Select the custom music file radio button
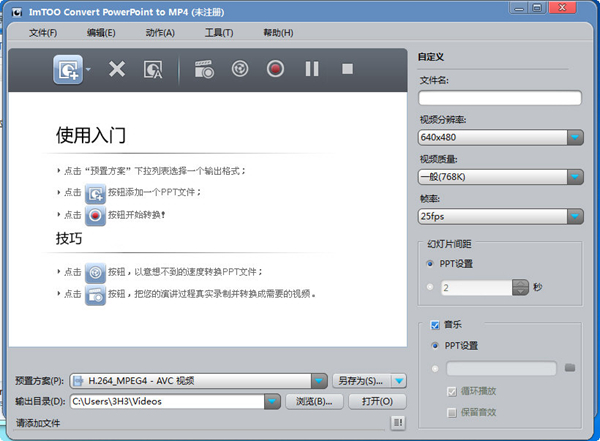The height and width of the screenshot is (441, 600). [x=435, y=369]
